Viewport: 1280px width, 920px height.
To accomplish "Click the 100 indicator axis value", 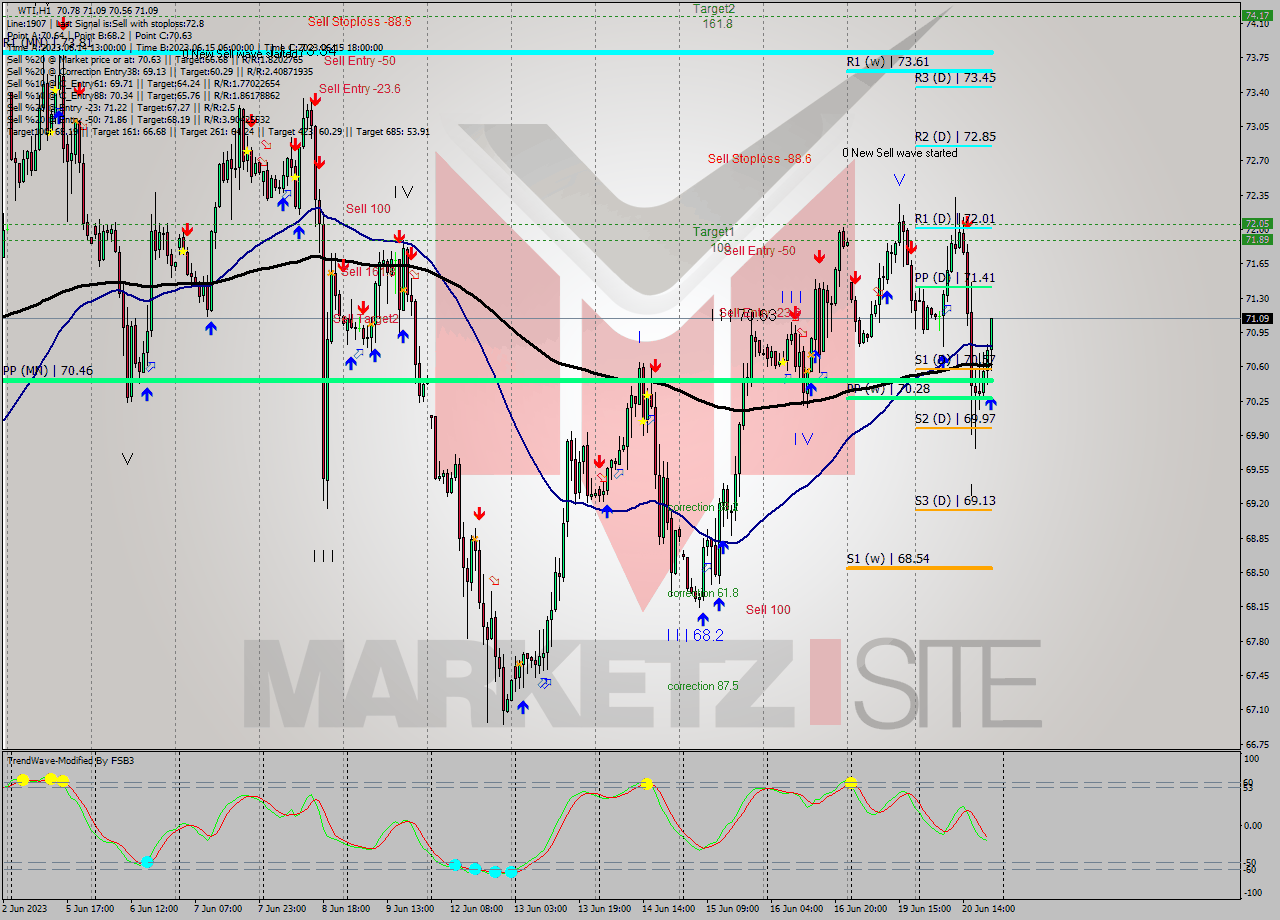I will click(x=1252, y=760).
